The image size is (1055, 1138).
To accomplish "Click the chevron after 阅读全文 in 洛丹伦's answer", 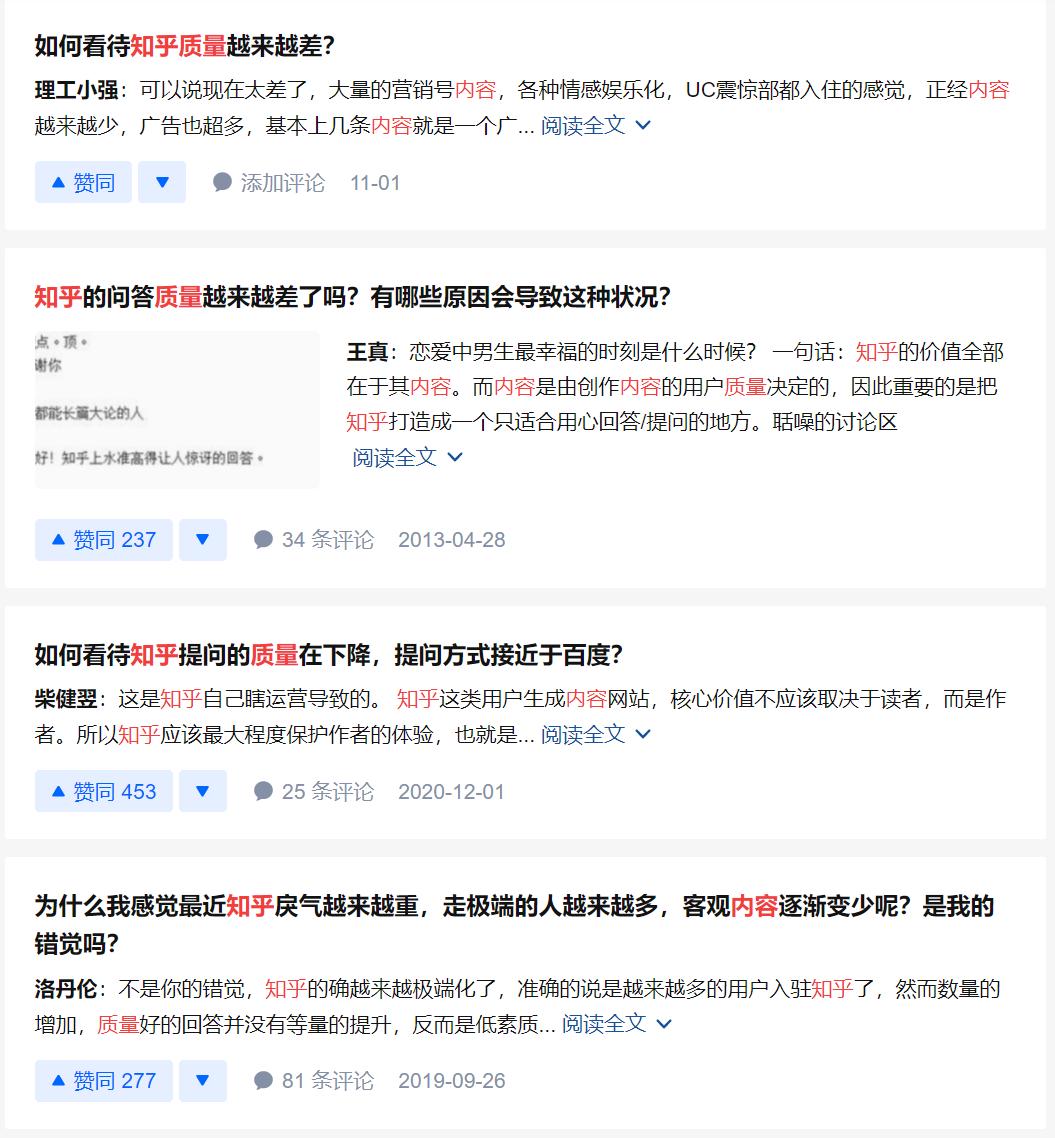I will click(x=664, y=1024).
